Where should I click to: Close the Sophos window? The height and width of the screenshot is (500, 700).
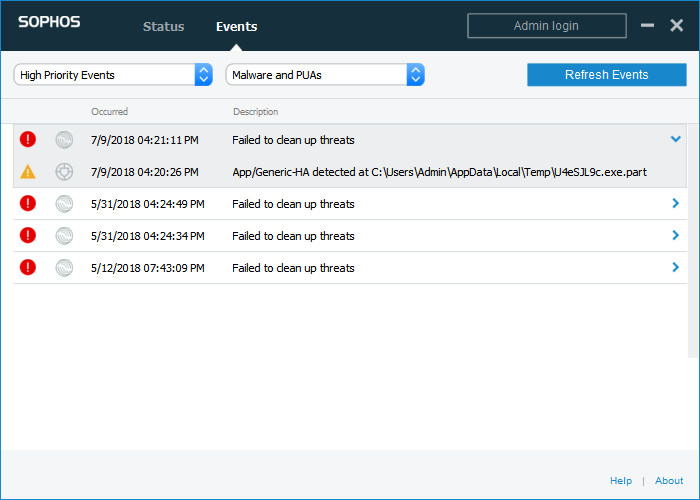point(677,25)
